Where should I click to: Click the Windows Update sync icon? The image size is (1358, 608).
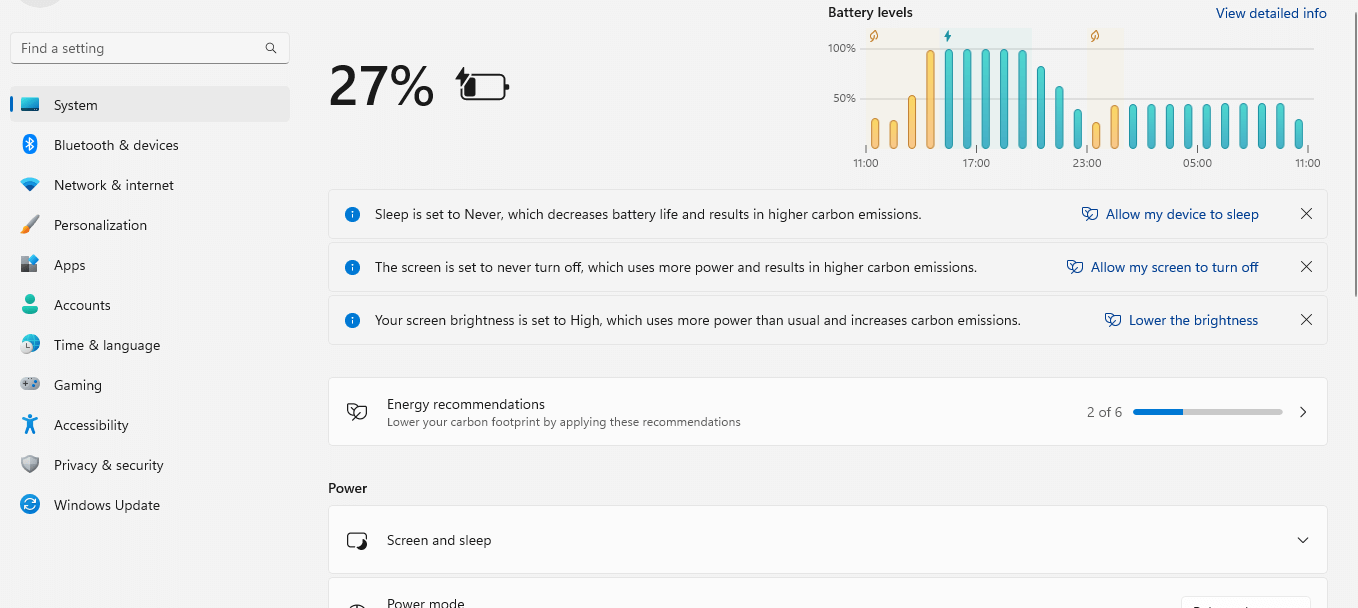(30, 505)
